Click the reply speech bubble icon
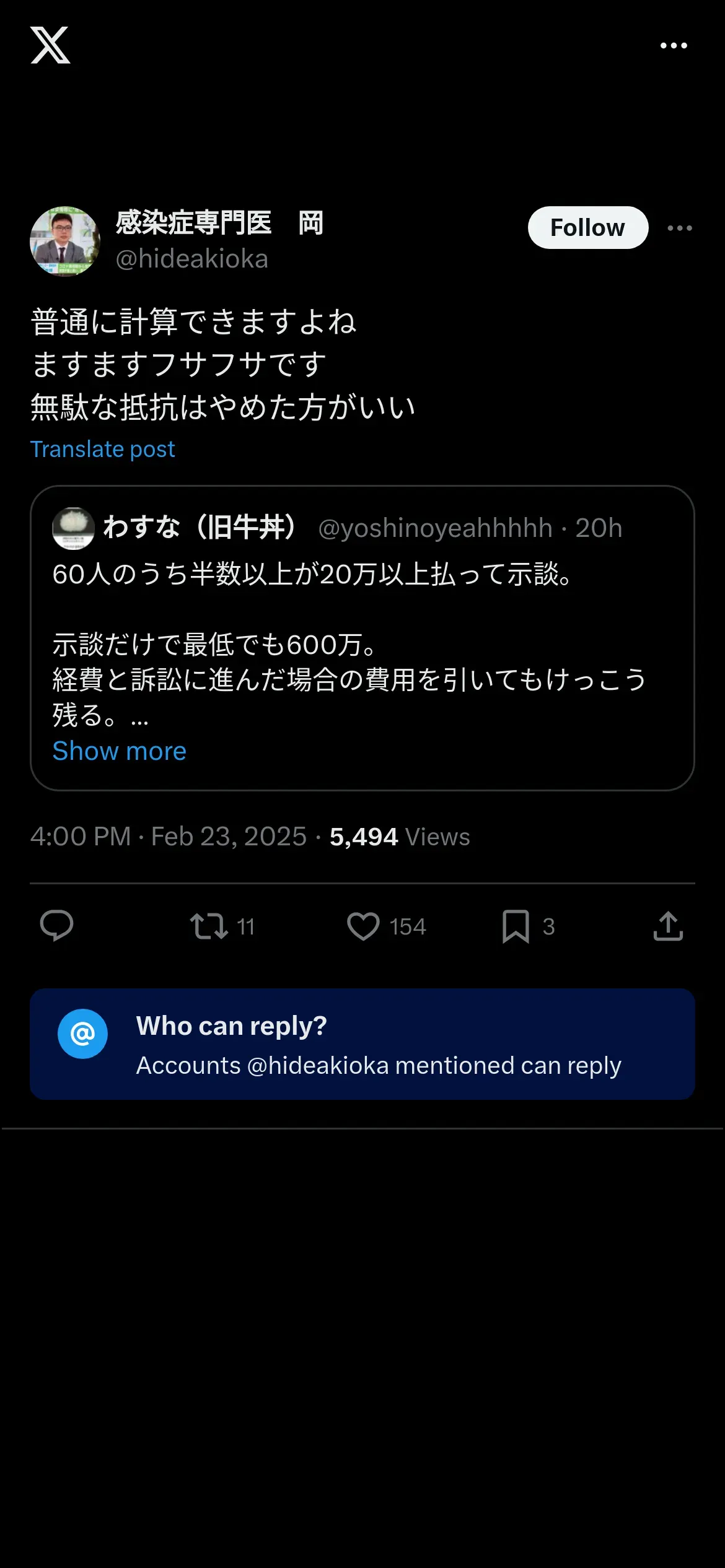The width and height of the screenshot is (725, 1568). (56, 926)
